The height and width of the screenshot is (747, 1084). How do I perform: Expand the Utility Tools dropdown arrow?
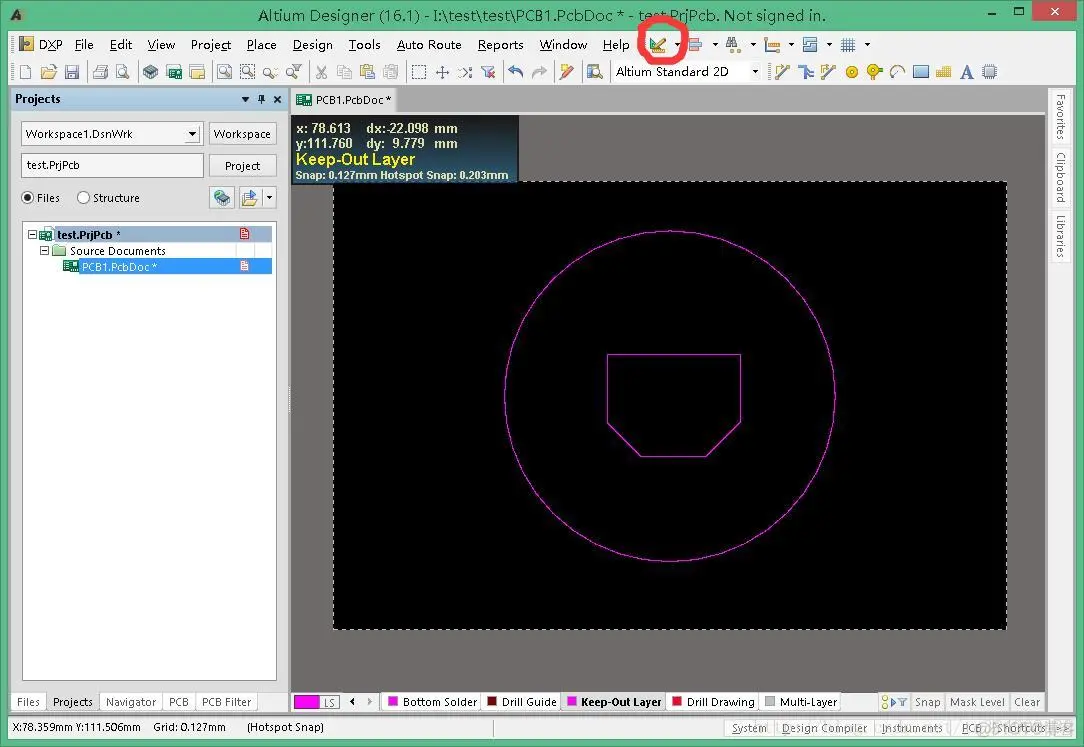pyautogui.click(x=678, y=45)
